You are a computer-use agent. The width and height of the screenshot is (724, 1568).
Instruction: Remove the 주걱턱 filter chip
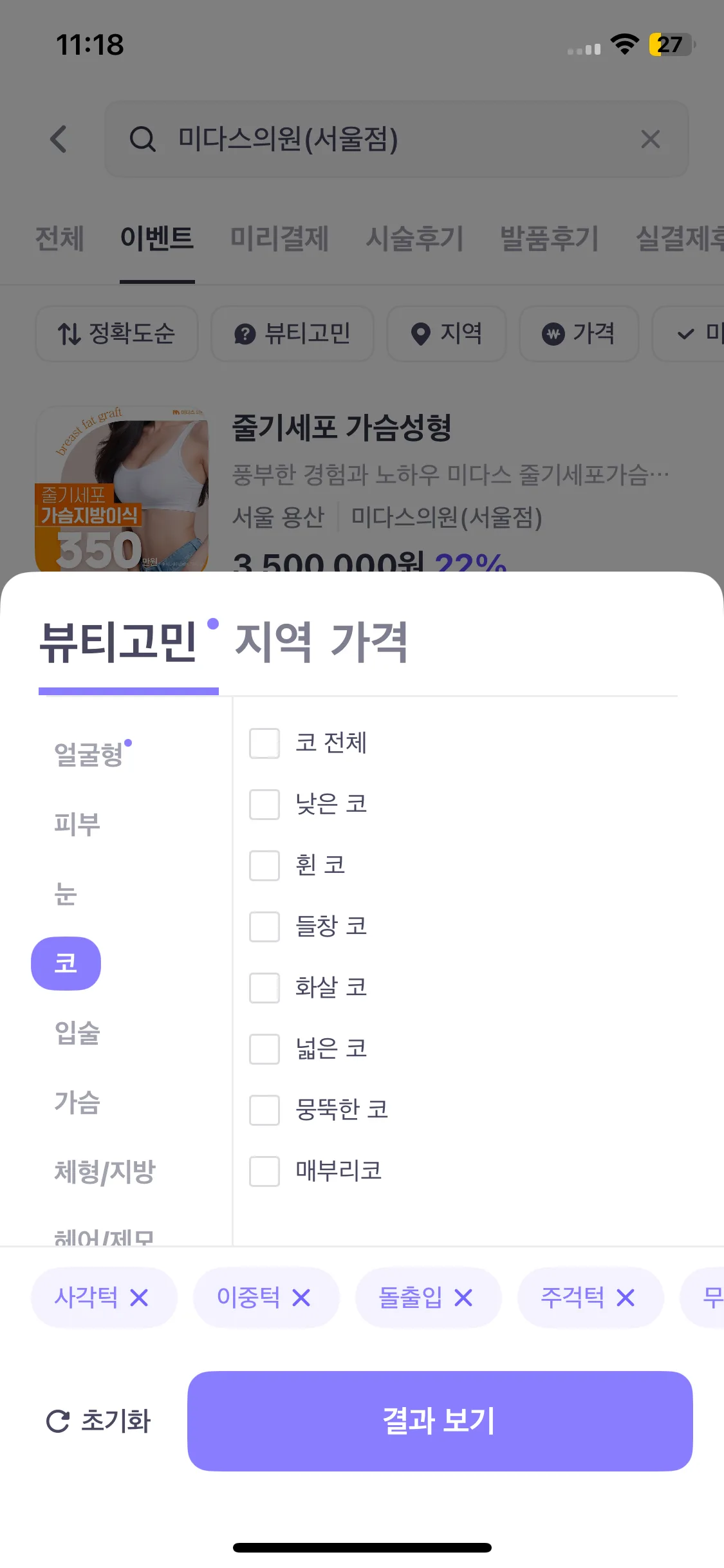pos(626,1298)
